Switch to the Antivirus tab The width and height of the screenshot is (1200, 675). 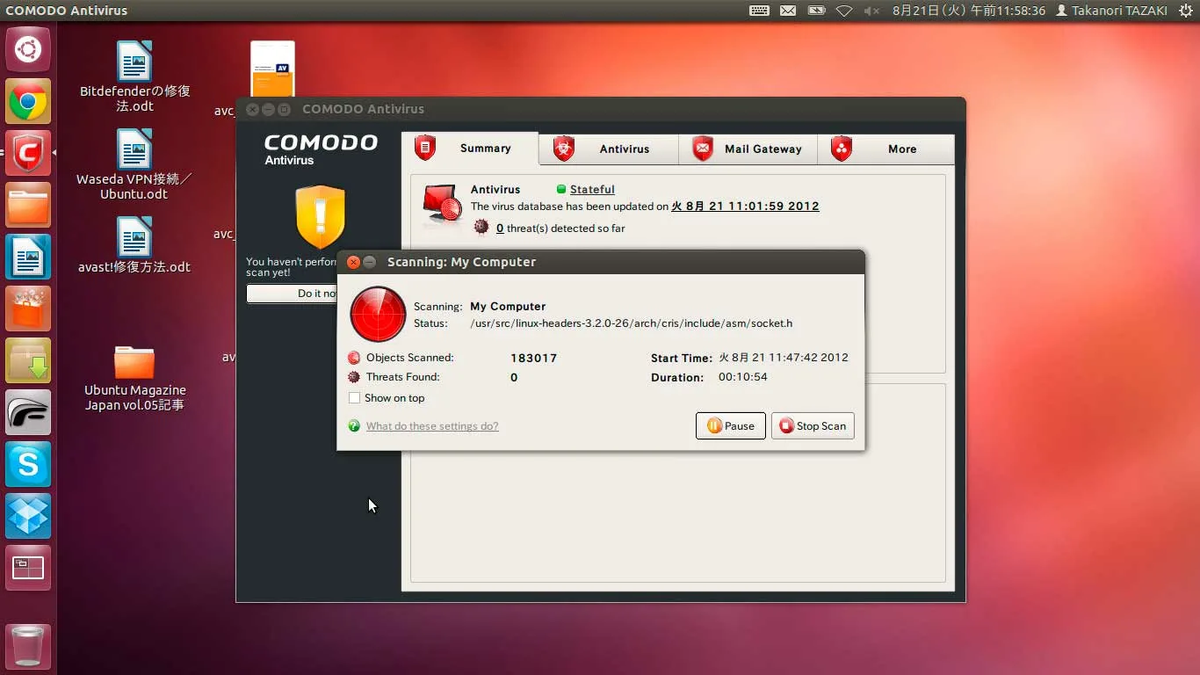[x=609, y=149]
